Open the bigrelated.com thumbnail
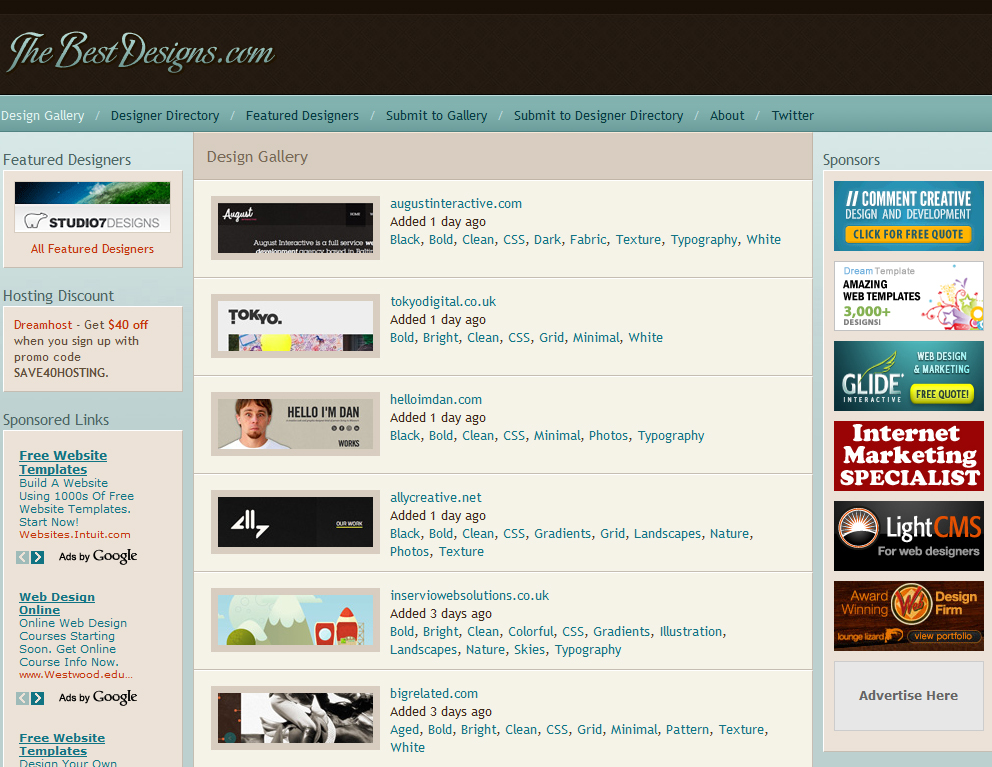The image size is (992, 767). point(295,718)
